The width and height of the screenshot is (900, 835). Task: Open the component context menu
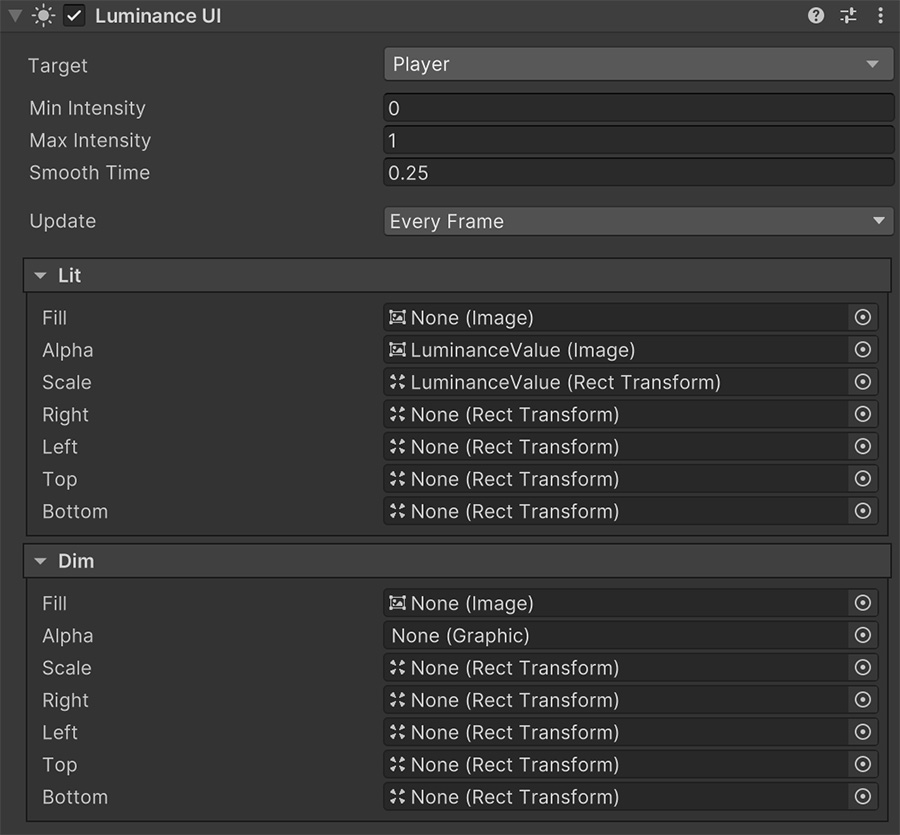pos(881,15)
